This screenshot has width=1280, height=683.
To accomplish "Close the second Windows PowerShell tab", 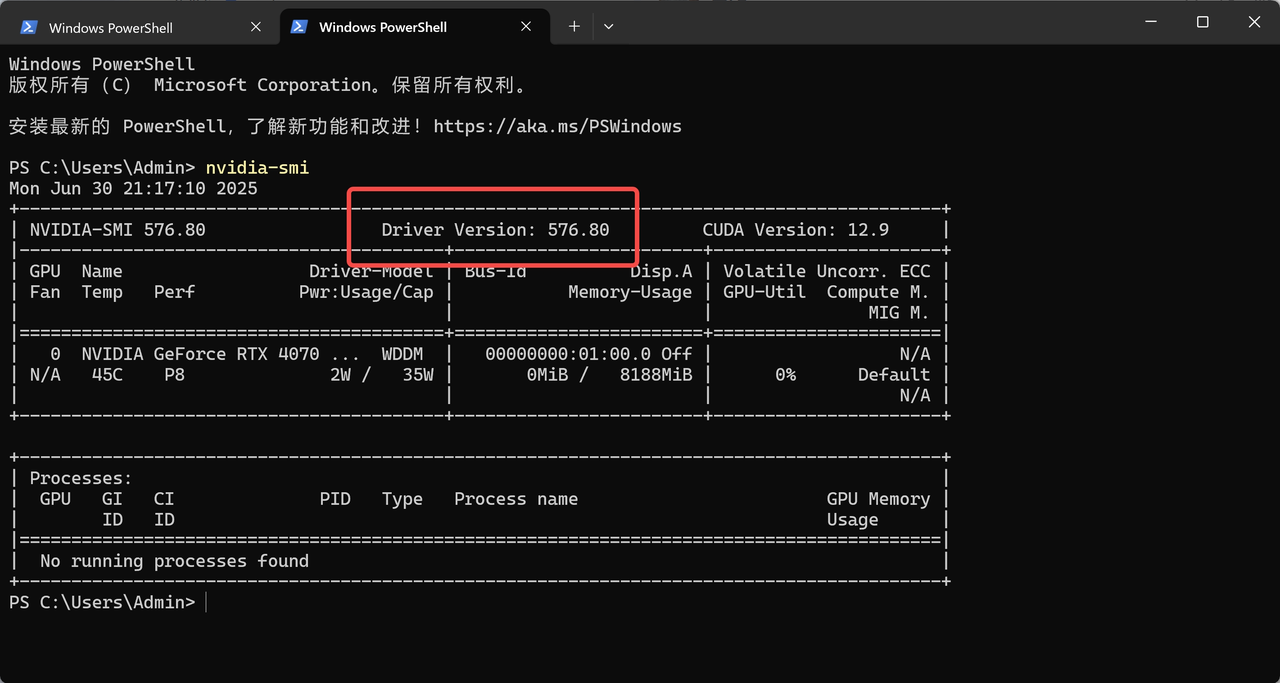I will 526,27.
